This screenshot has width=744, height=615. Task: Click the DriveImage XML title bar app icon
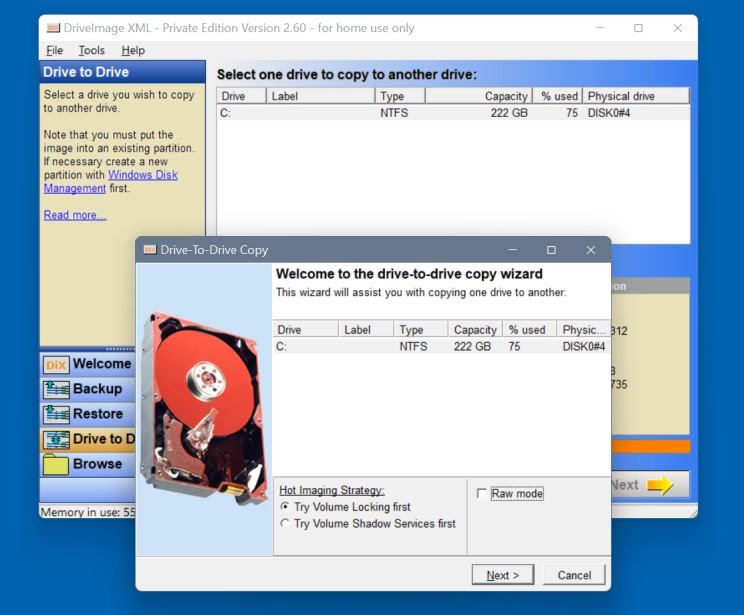pos(53,28)
